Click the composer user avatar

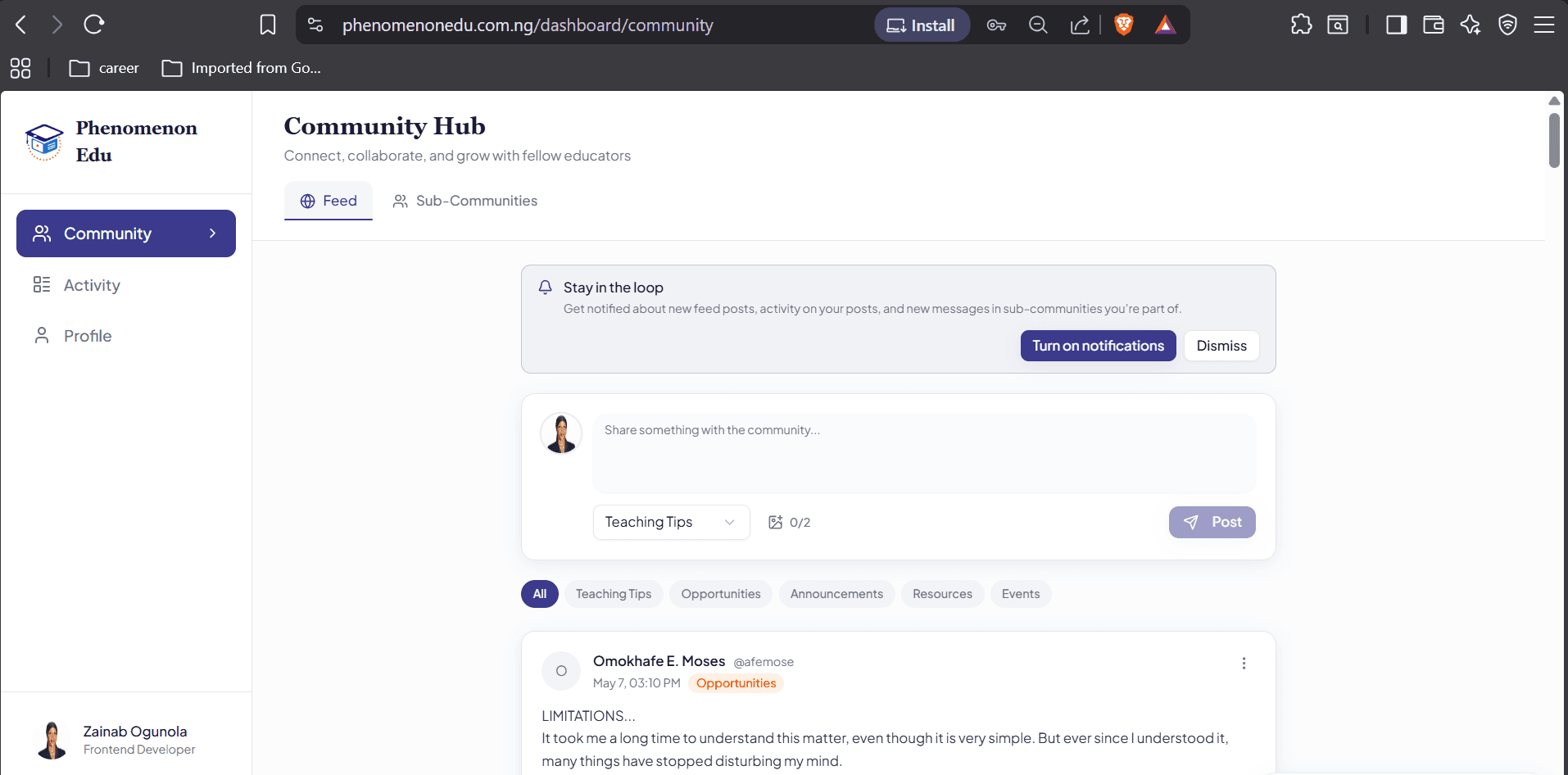click(561, 433)
